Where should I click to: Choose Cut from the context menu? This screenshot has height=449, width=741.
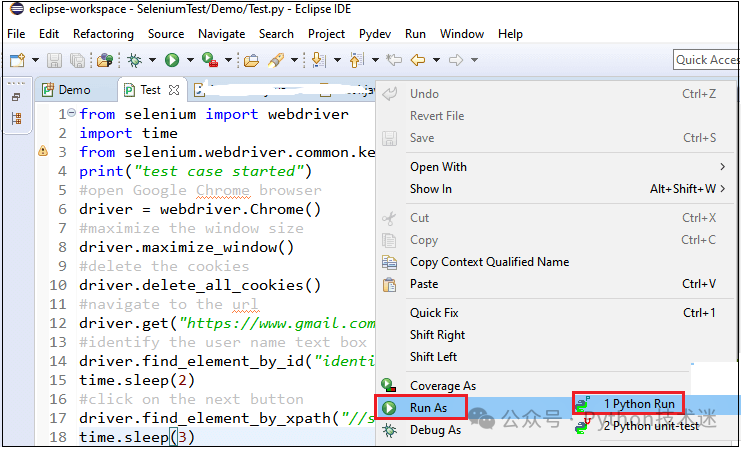pos(556,217)
